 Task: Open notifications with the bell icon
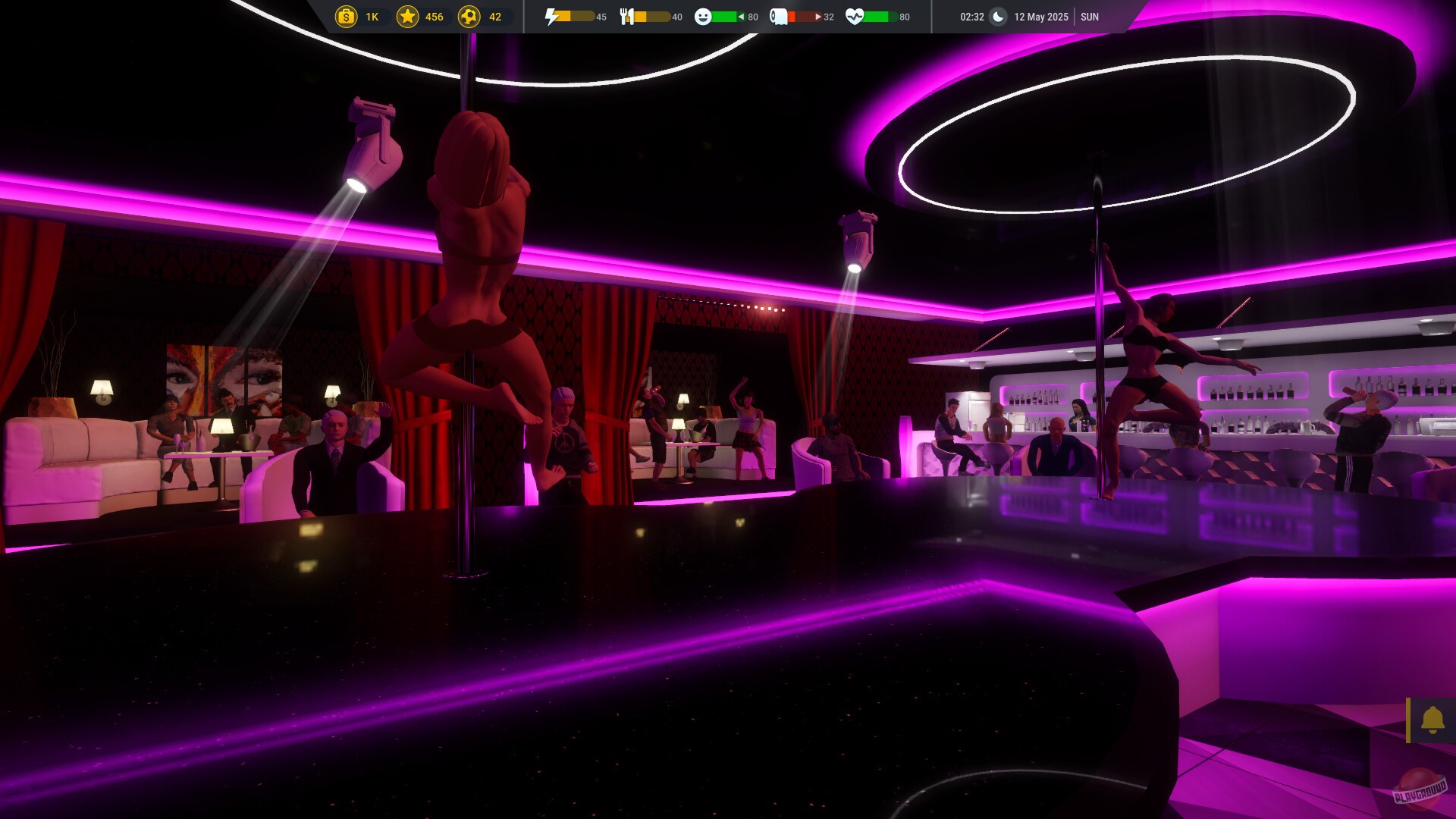tap(1432, 720)
